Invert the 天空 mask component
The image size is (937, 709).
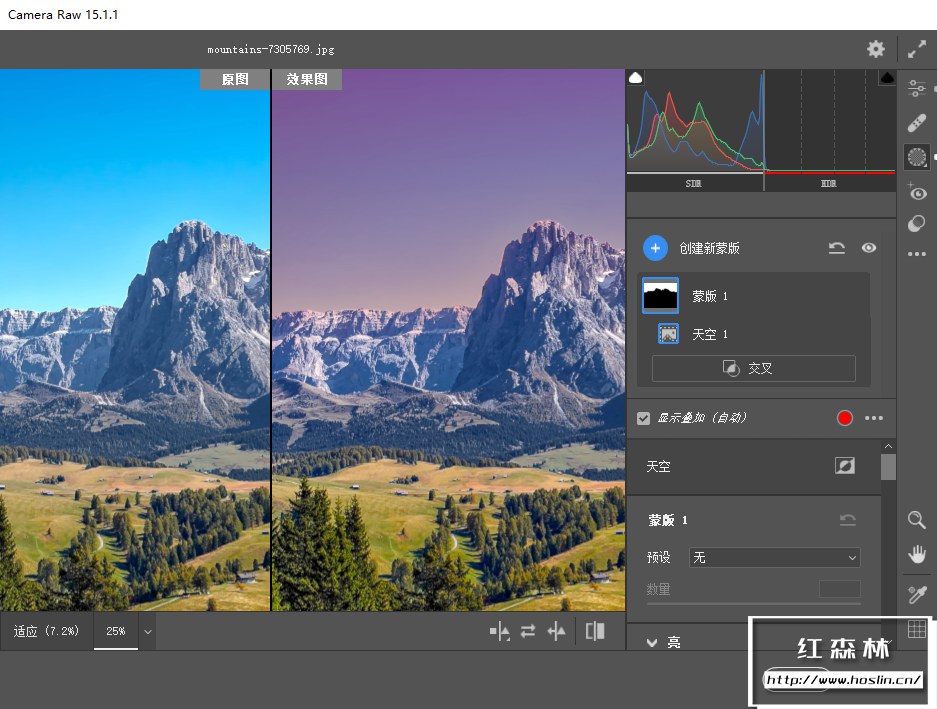pos(845,466)
